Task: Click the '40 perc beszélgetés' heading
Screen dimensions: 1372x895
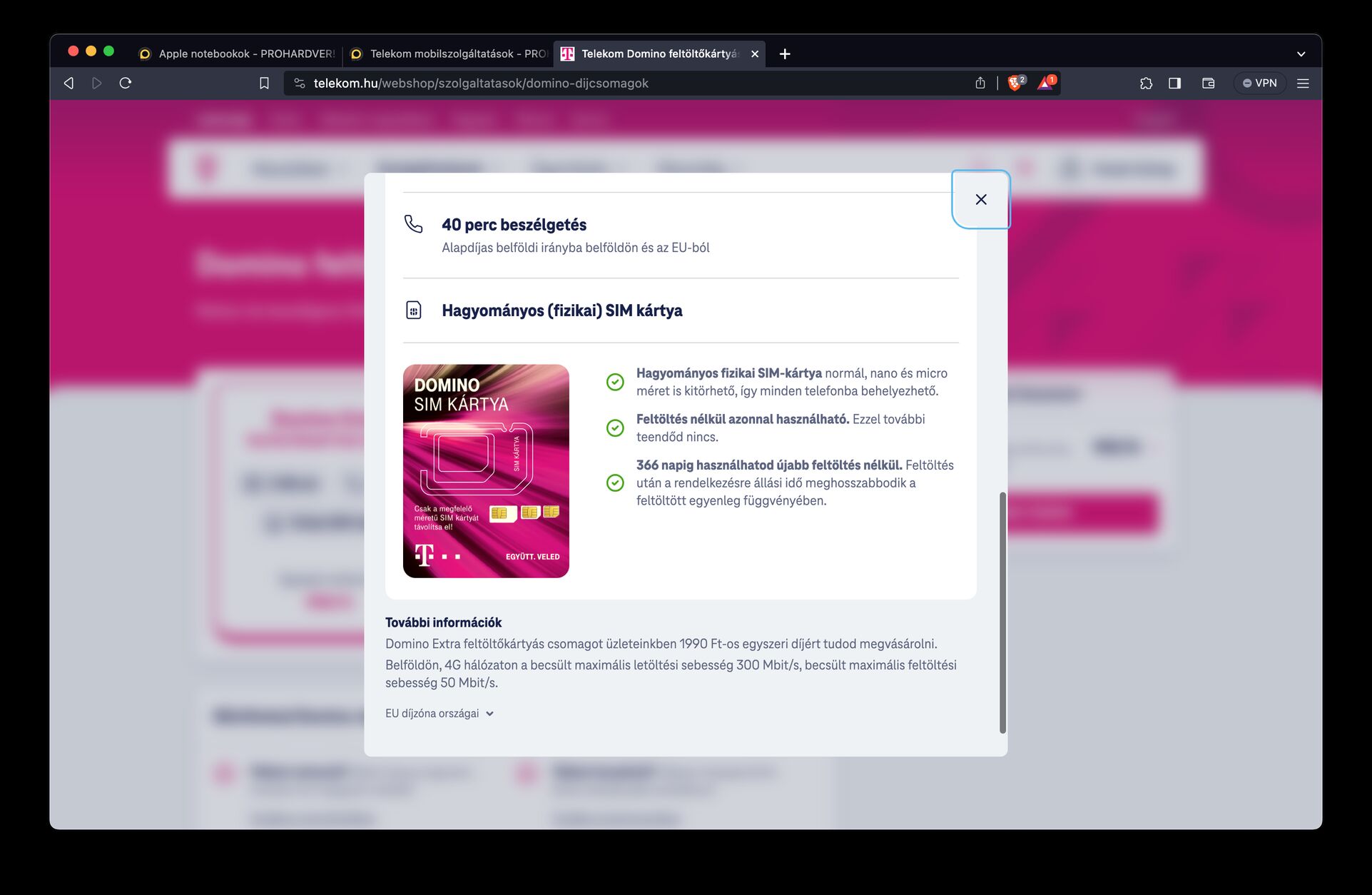Action: click(514, 225)
